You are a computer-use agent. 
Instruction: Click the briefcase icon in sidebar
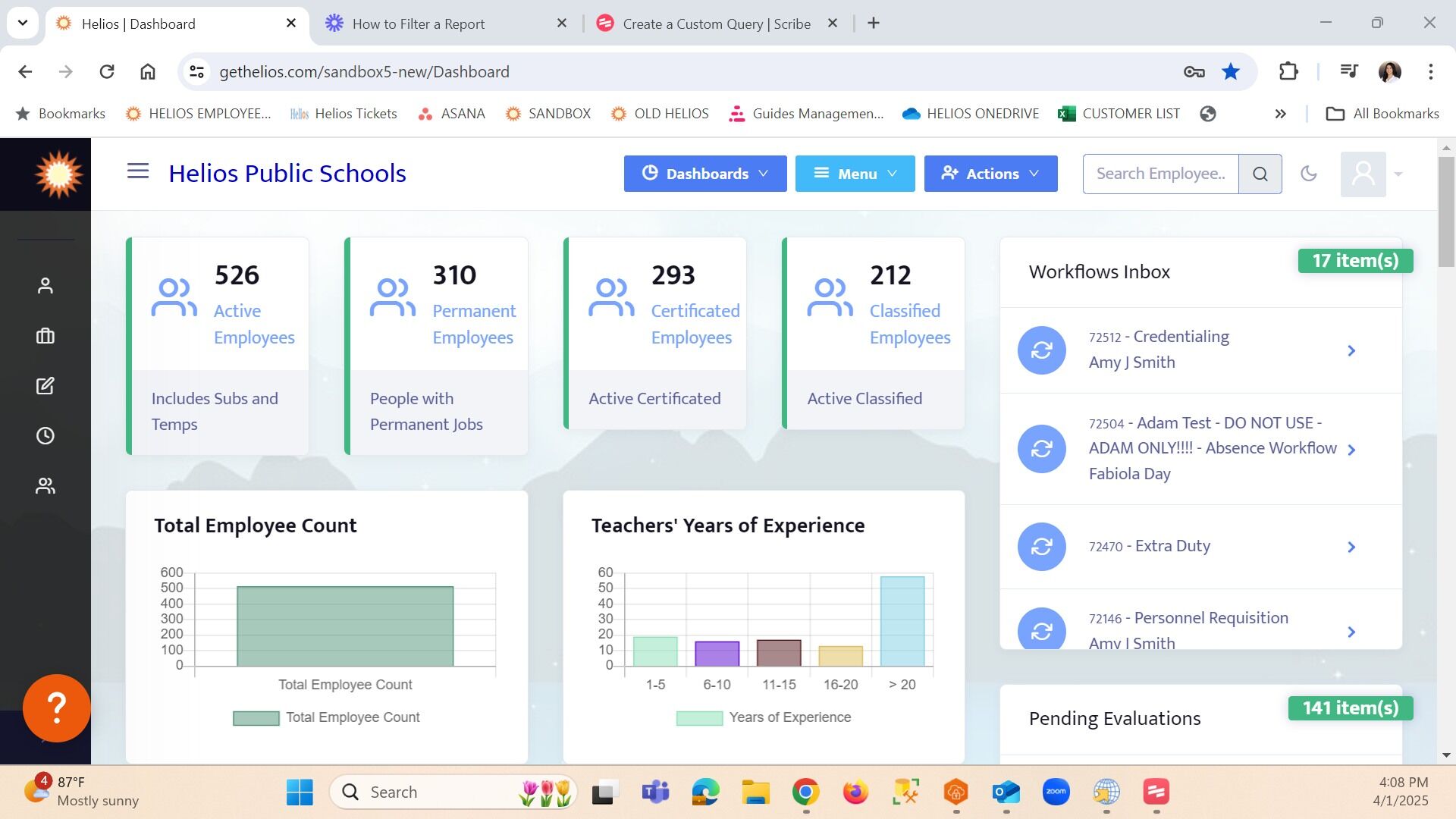[x=45, y=336]
